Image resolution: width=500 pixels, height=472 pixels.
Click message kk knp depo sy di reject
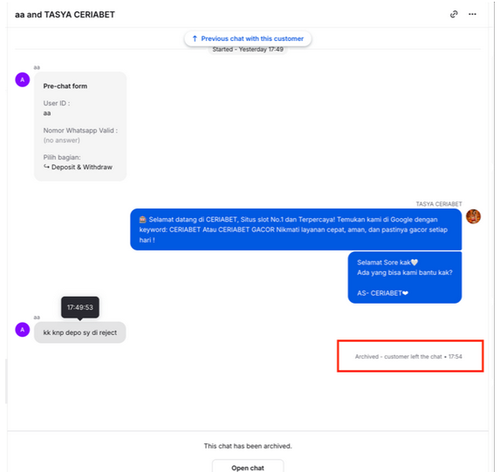(80, 332)
